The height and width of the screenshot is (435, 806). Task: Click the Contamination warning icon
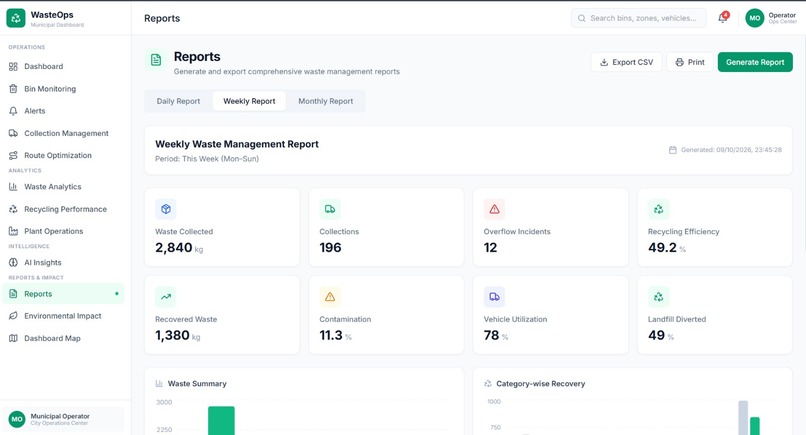330,297
